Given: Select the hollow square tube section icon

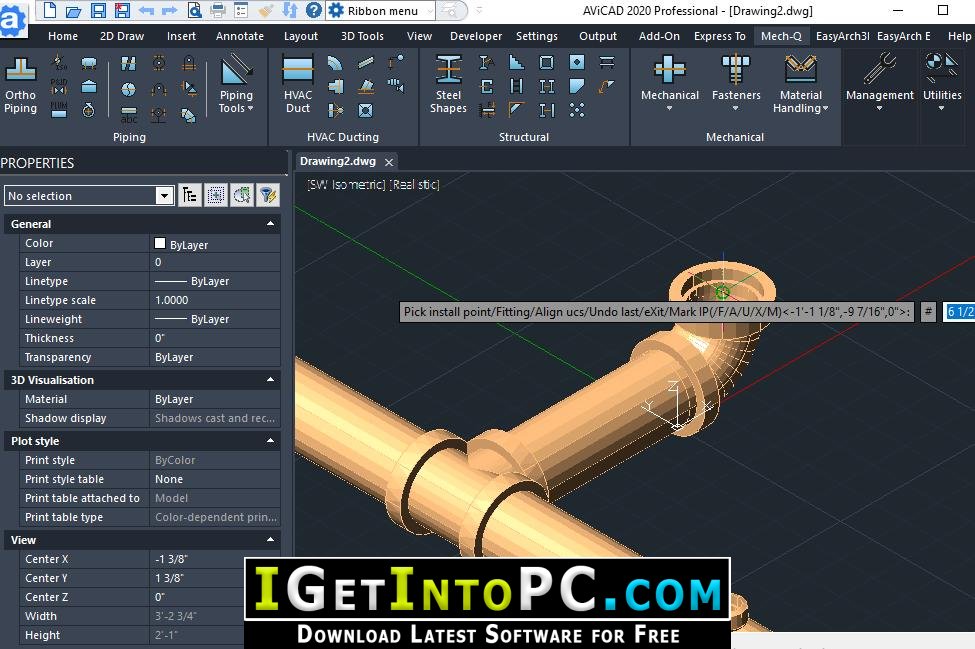Looking at the screenshot, I should point(547,62).
